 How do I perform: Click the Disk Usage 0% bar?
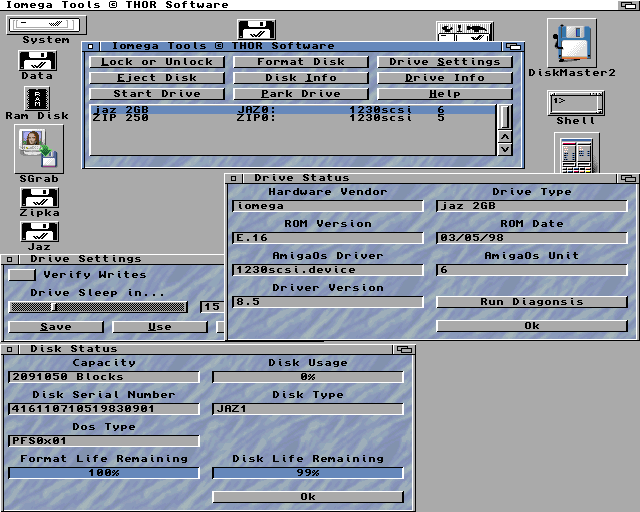308,377
